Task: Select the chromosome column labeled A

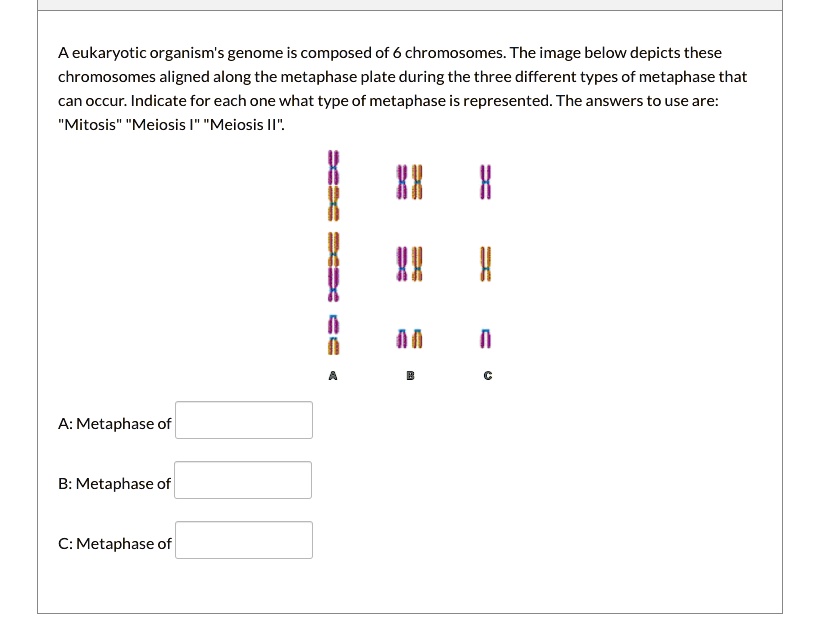Action: pos(333,250)
